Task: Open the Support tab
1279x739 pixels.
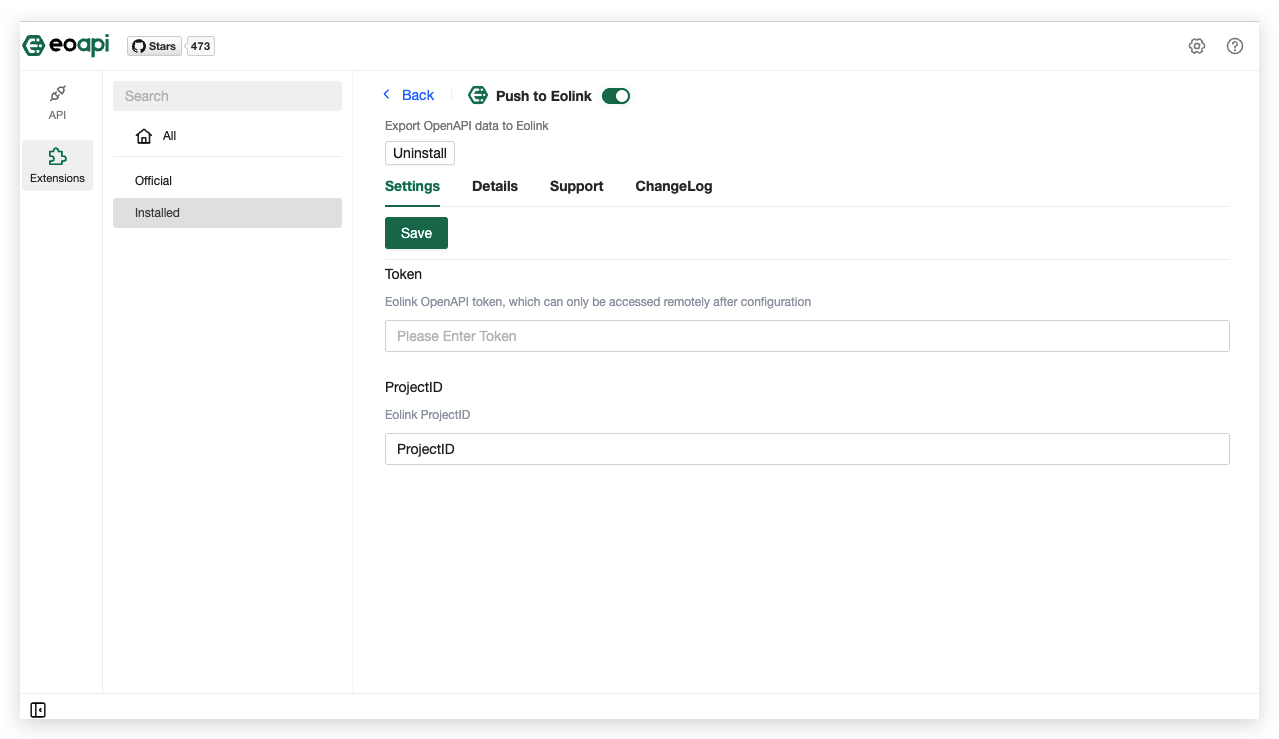Action: (577, 187)
